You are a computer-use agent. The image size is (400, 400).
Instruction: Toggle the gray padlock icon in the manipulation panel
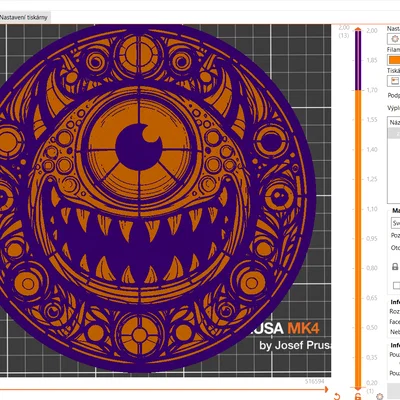click(395, 267)
